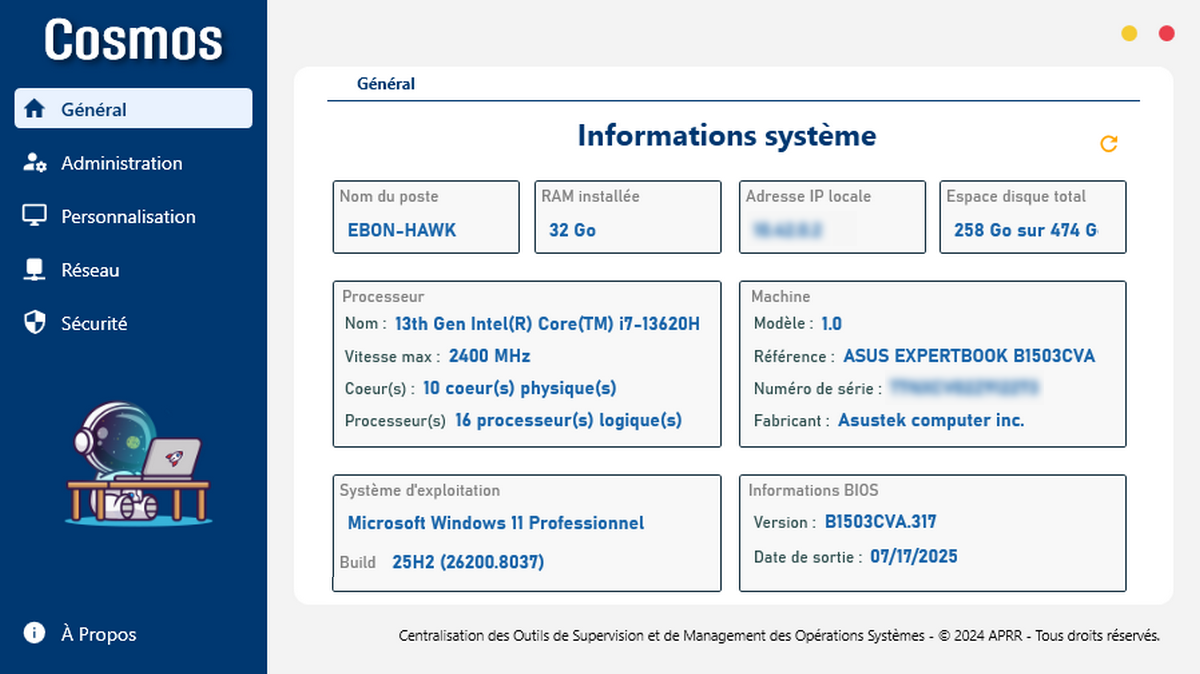1200x674 pixels.
Task: Open the Sécurité section
Action: click(x=94, y=323)
